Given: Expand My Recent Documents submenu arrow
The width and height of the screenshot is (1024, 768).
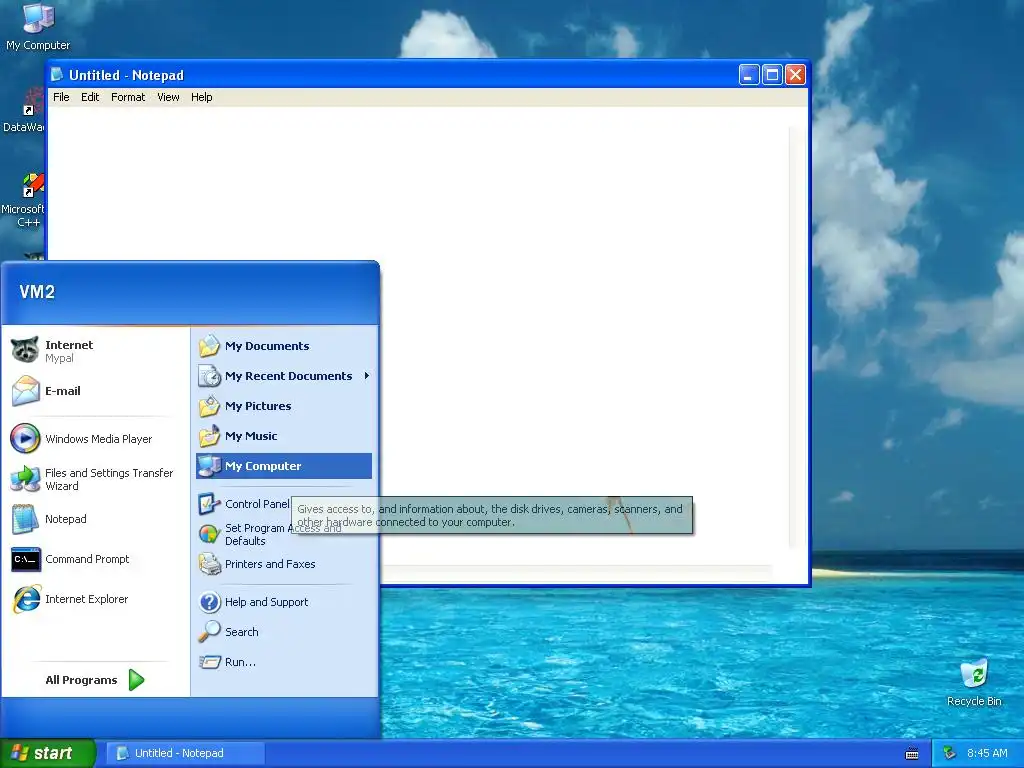Looking at the screenshot, I should click(367, 376).
